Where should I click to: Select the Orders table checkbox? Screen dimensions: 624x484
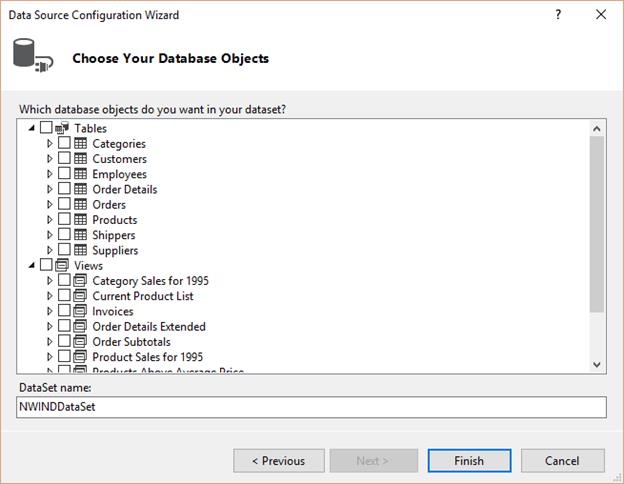(64, 204)
